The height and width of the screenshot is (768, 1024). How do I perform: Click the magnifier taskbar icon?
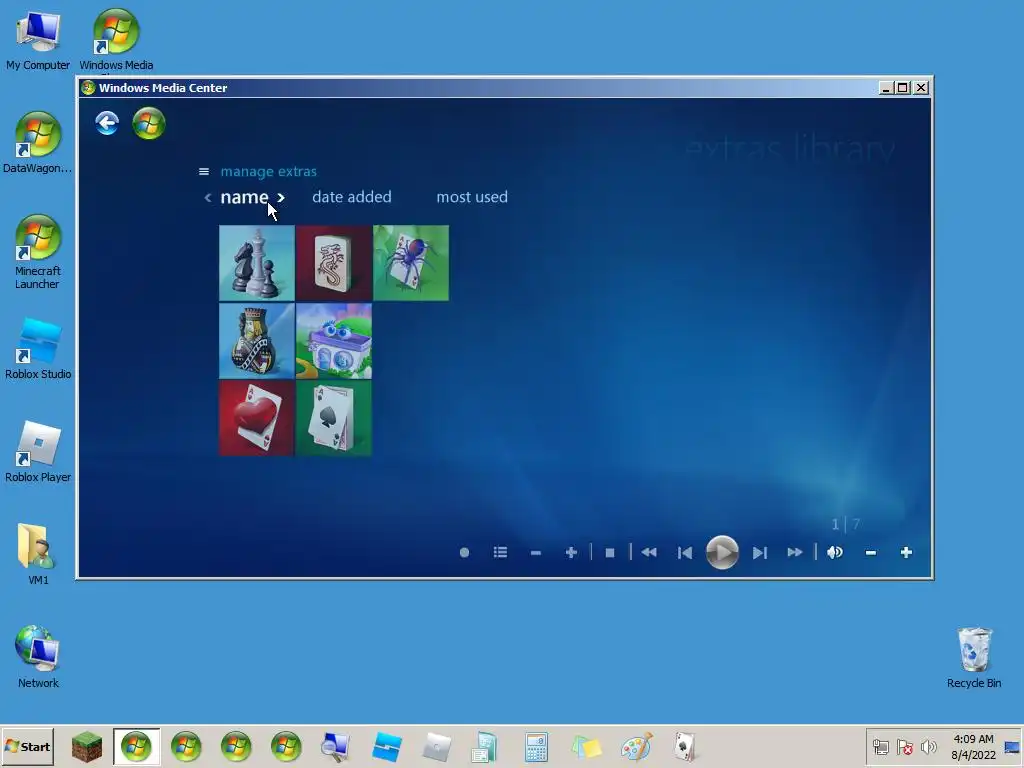pos(335,746)
